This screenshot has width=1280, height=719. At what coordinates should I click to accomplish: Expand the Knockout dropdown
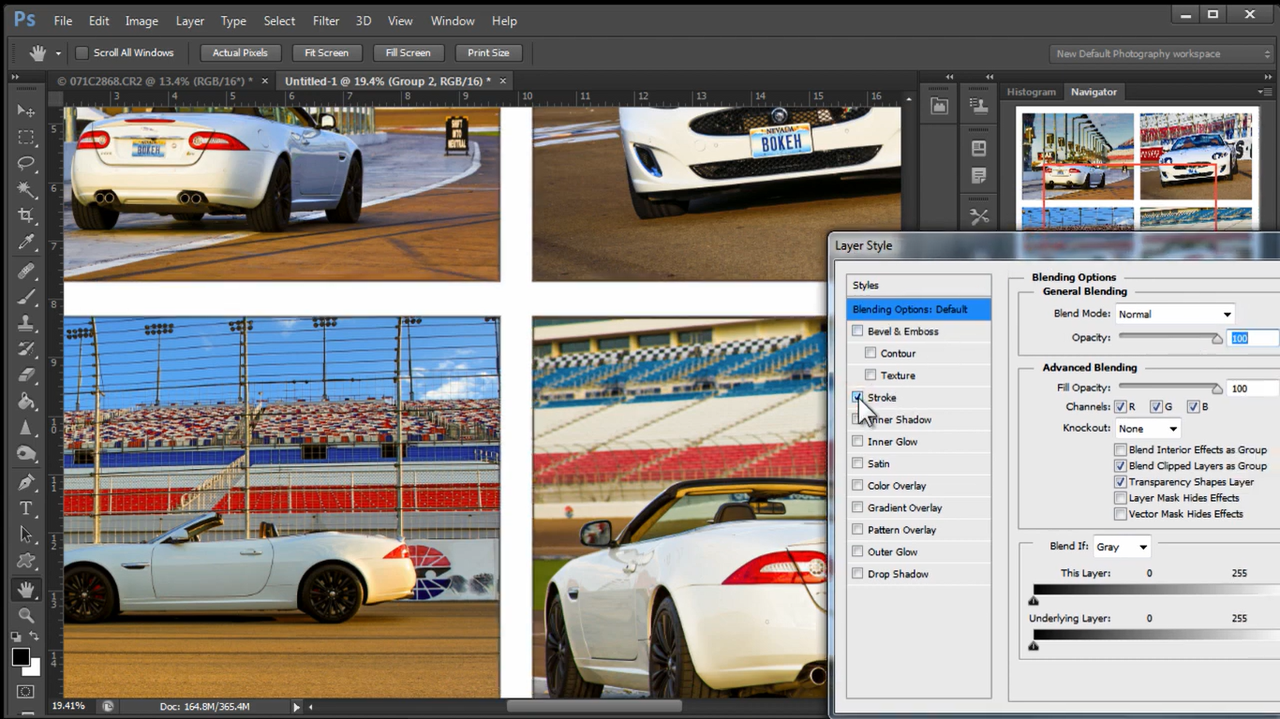[x=1148, y=428]
